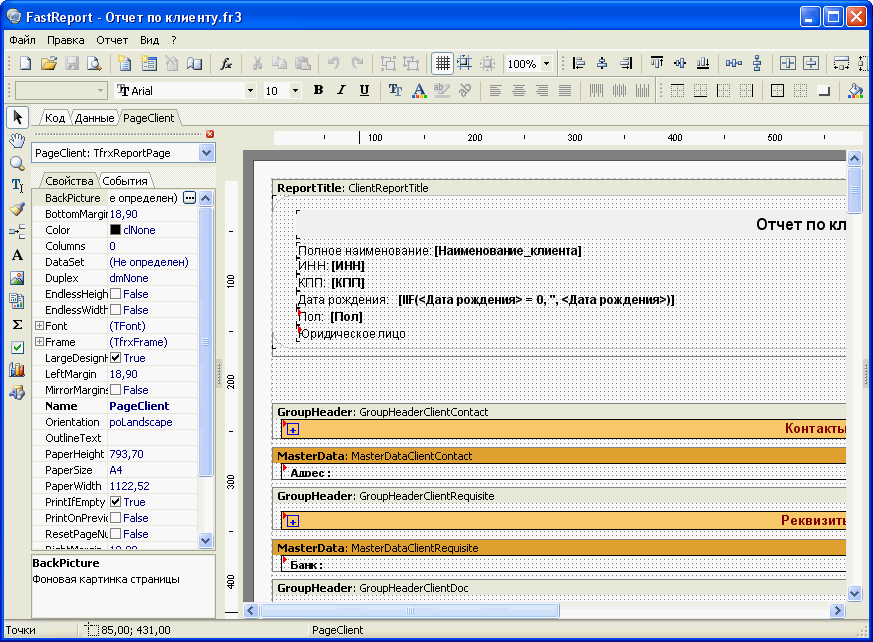Click the black Color property swatch
The image size is (873, 642).
click(x=115, y=229)
